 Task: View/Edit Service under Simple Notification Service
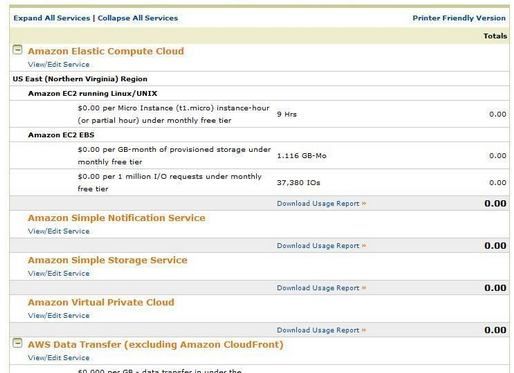point(59,231)
